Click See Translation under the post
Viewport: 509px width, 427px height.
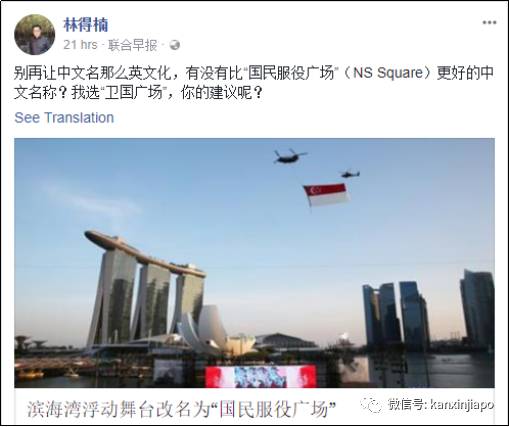coord(64,117)
